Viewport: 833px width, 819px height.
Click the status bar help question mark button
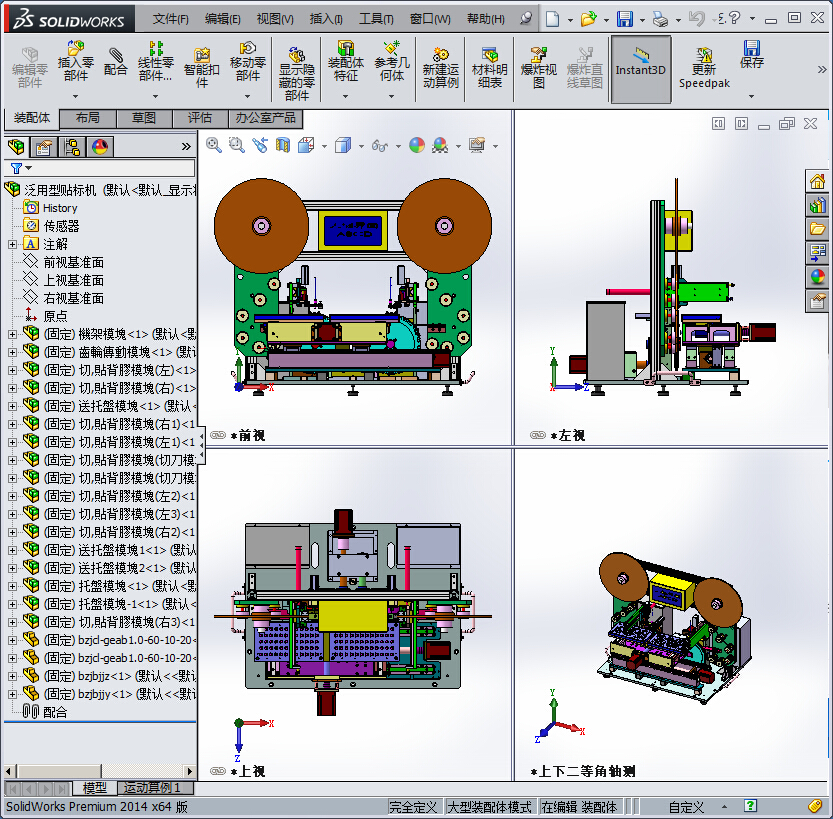point(750,806)
